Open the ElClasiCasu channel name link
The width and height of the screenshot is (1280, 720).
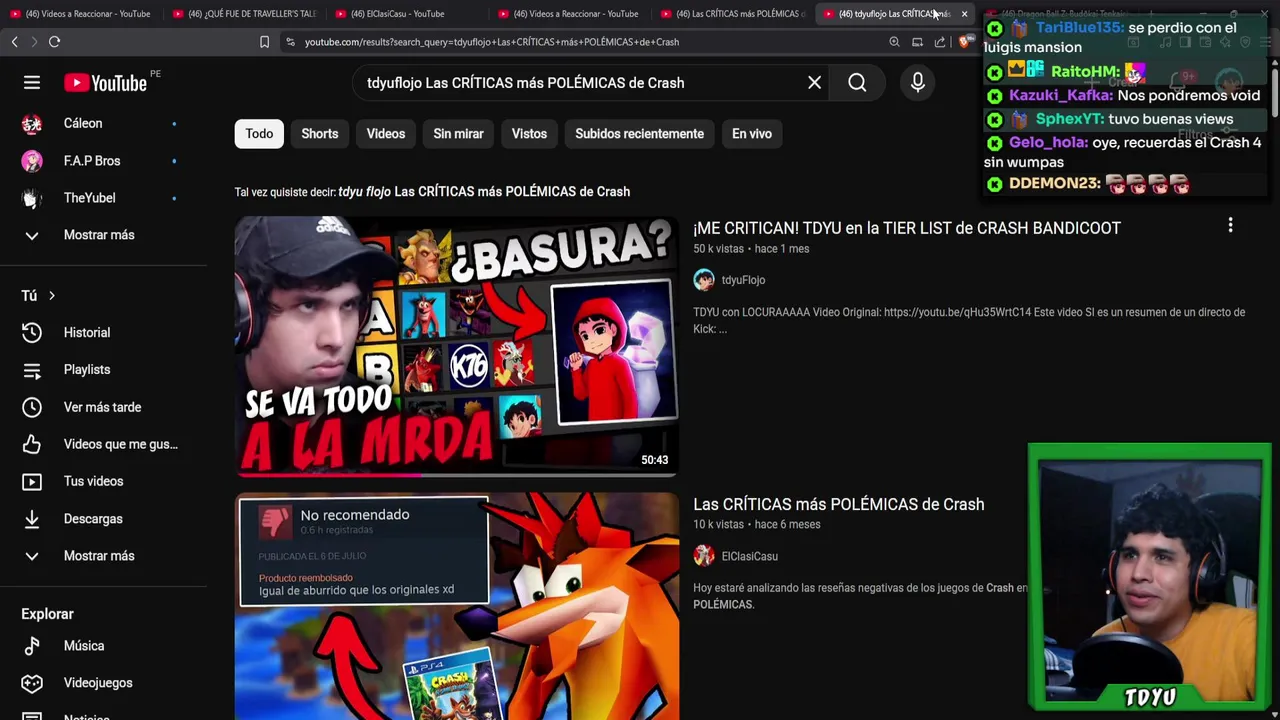(750, 556)
